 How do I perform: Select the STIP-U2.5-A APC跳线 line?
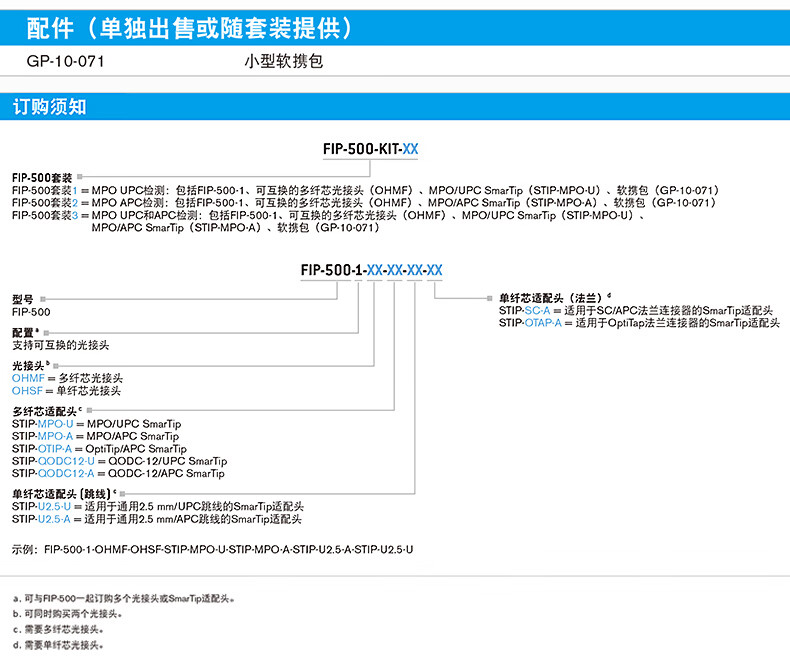tap(157, 519)
